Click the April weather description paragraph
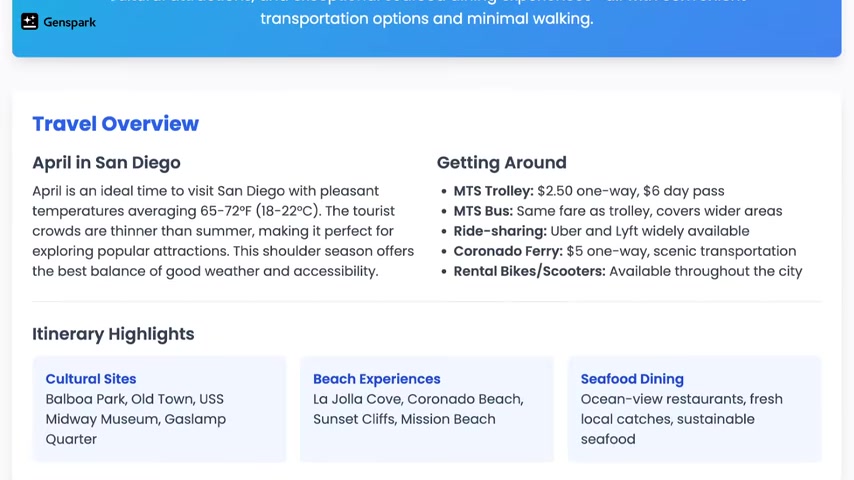854x480 pixels. tap(222, 231)
